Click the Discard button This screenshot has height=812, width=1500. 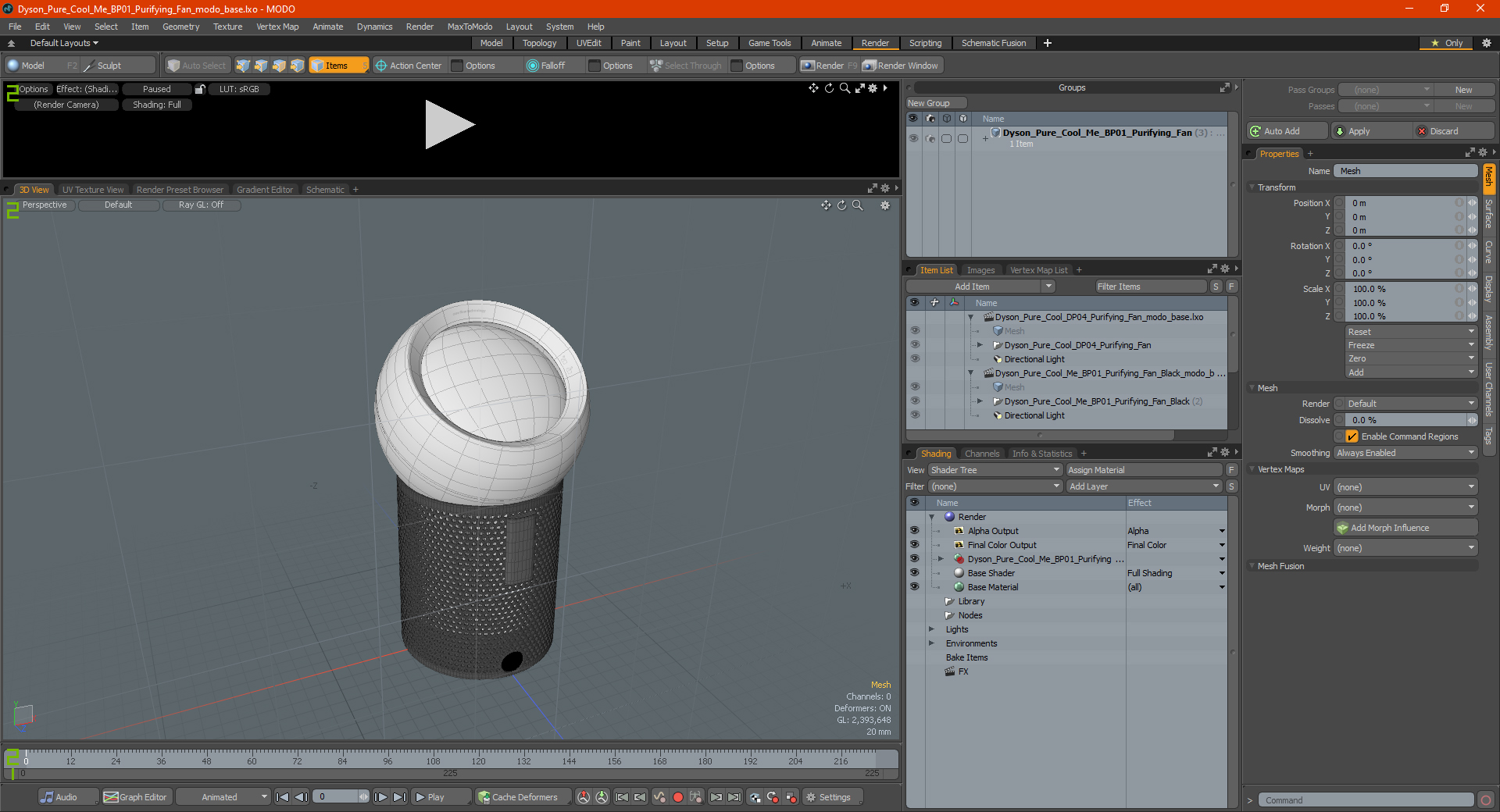coord(1455,131)
